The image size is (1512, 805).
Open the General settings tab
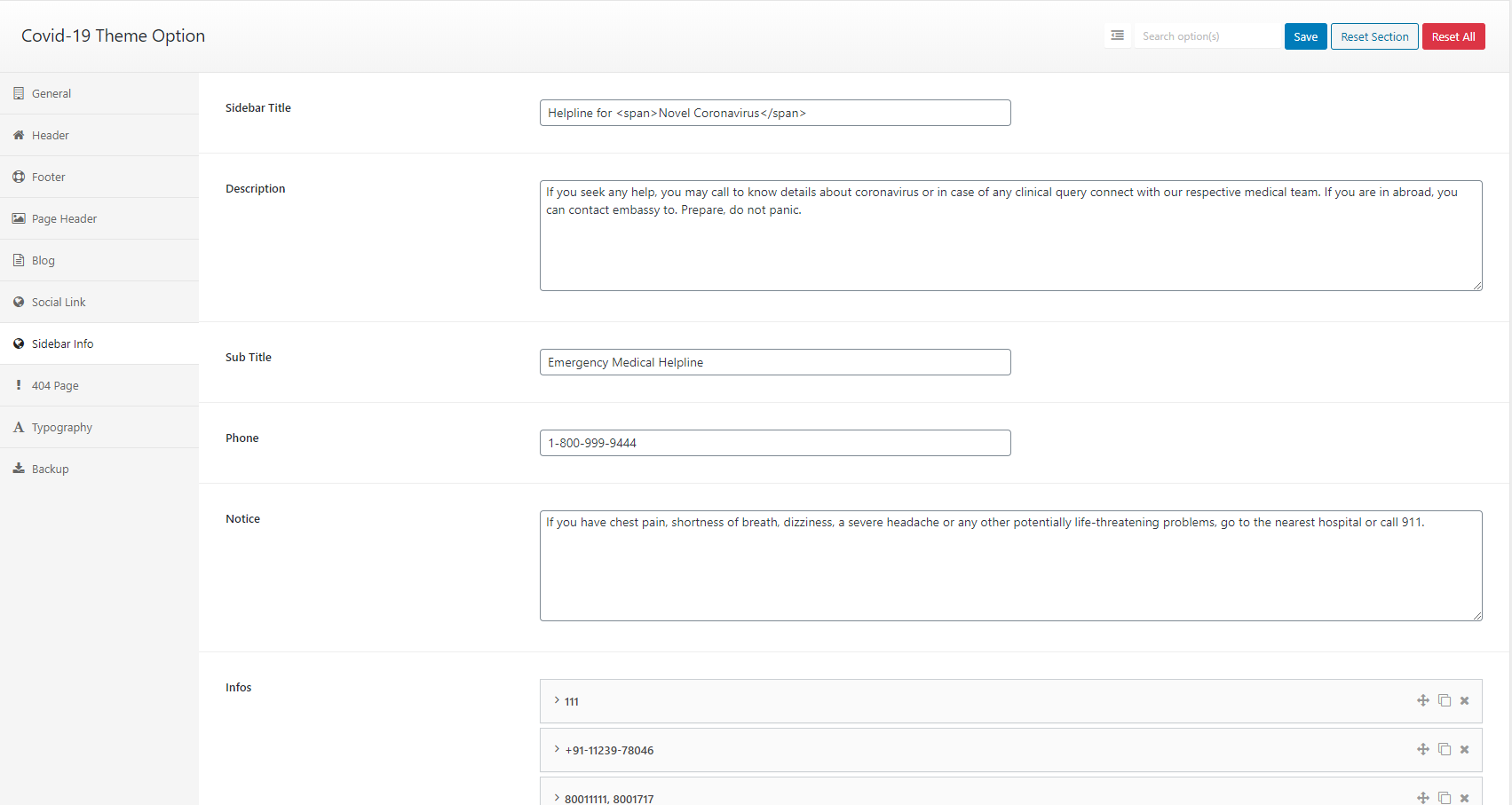click(51, 93)
